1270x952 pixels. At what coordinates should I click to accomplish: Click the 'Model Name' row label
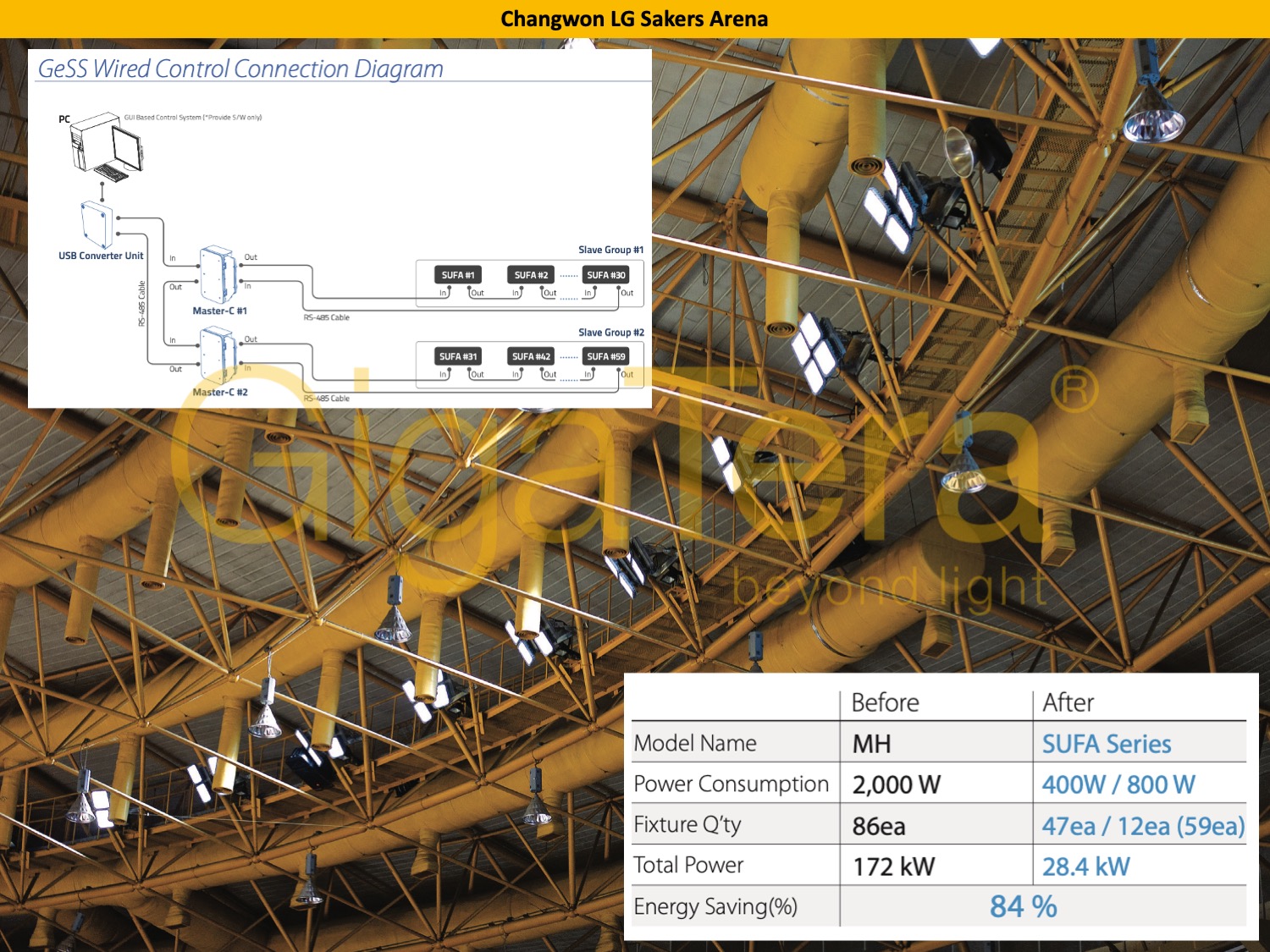[695, 743]
